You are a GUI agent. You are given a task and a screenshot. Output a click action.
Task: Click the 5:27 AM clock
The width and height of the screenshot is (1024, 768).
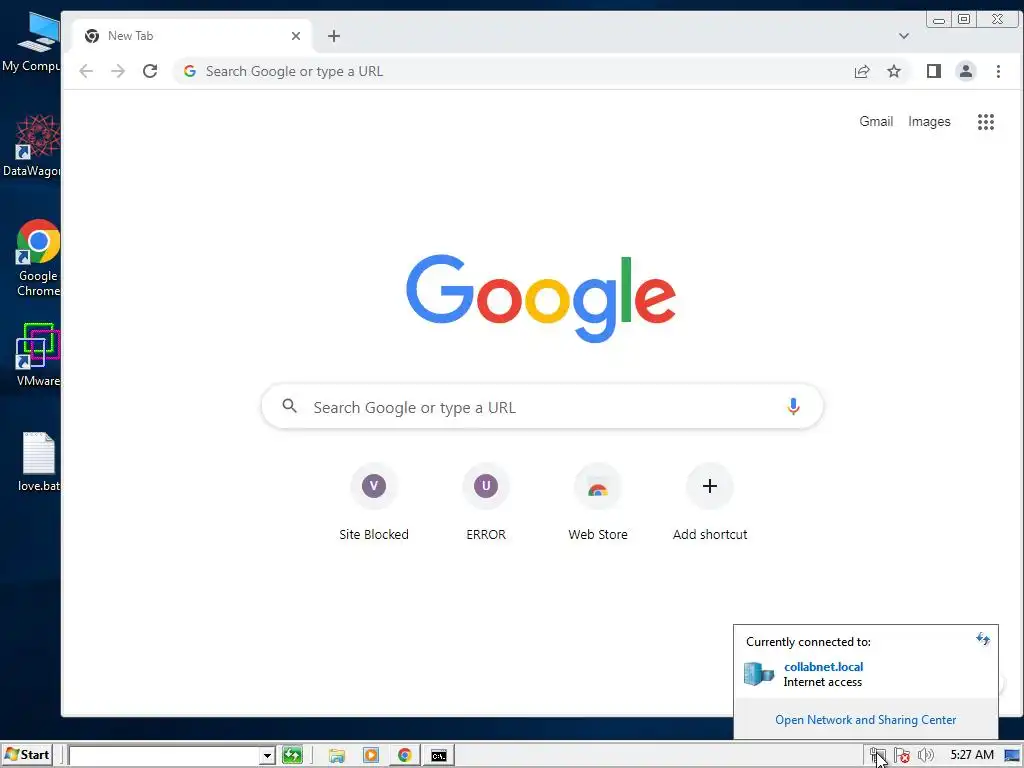pyautogui.click(x=972, y=755)
